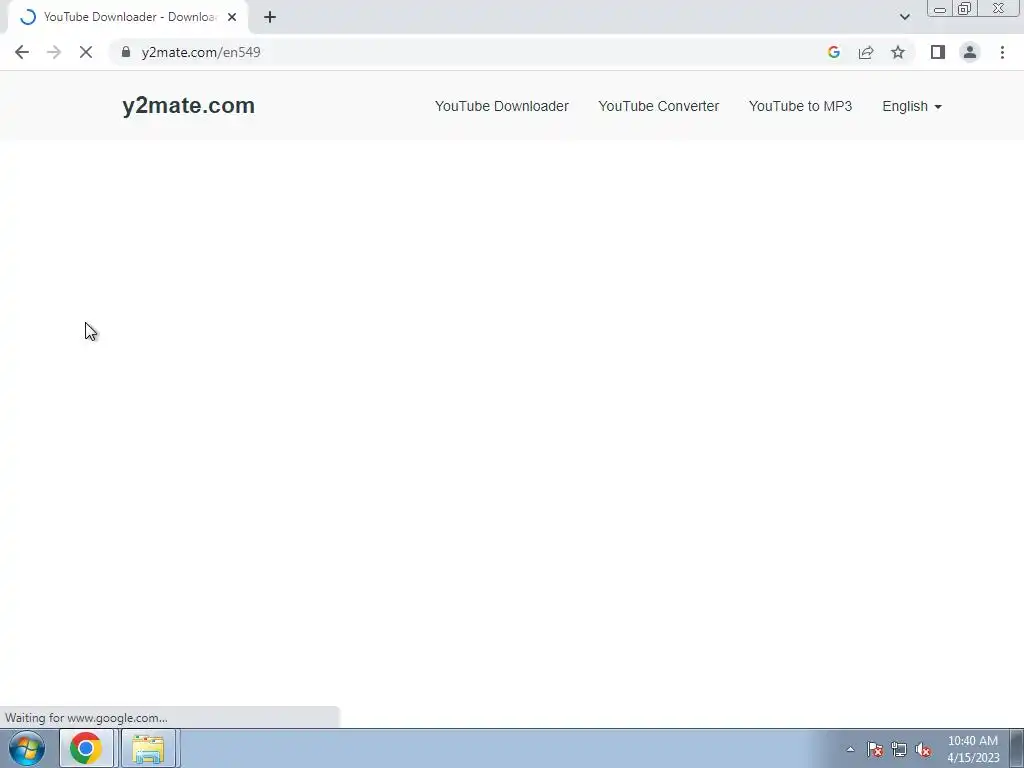Open a new tab with plus button
The width and height of the screenshot is (1024, 768).
270,17
